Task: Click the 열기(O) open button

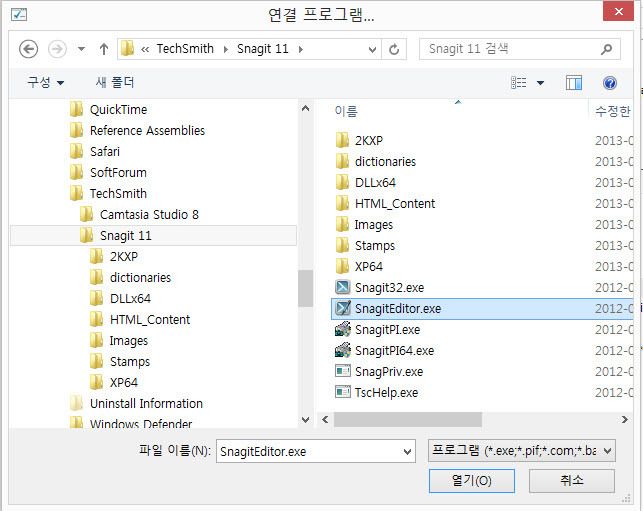Action: tap(472, 480)
